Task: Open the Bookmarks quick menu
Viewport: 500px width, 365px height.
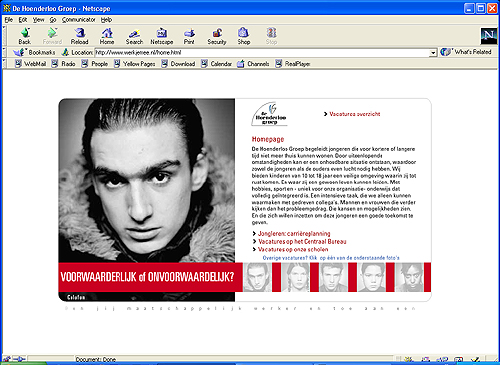Action: [34, 52]
